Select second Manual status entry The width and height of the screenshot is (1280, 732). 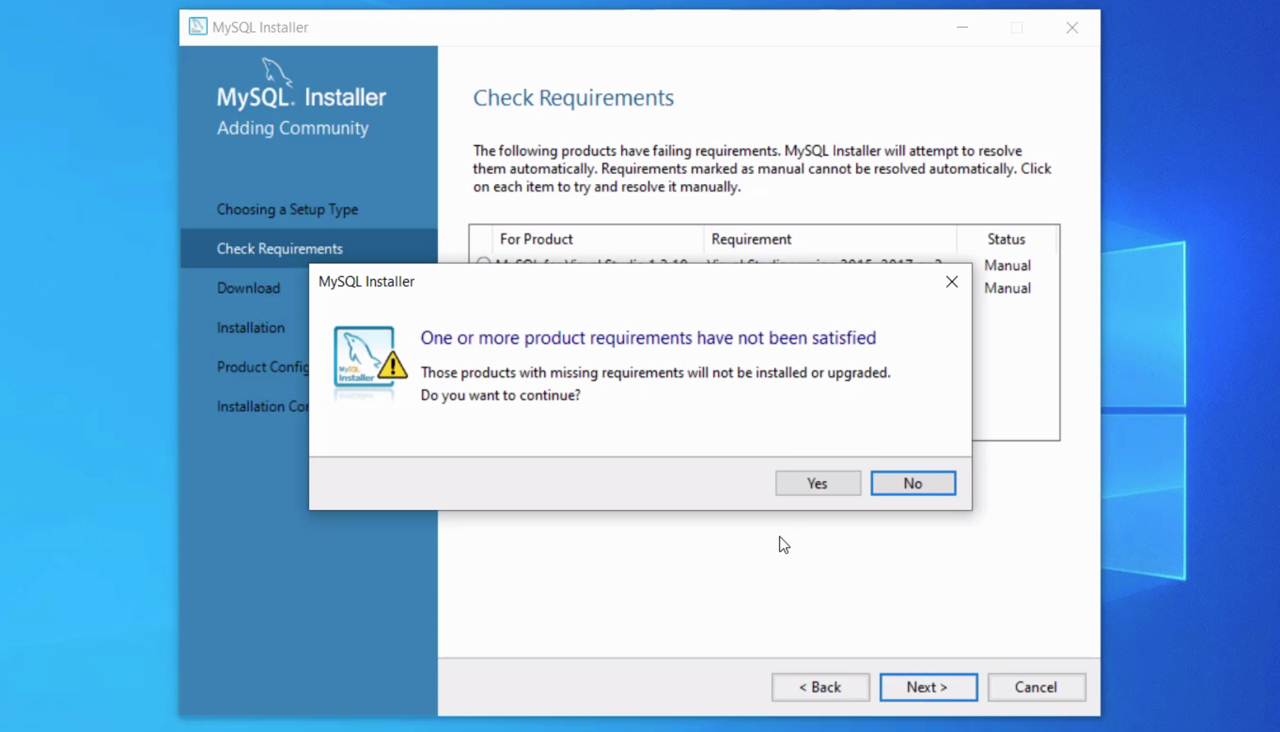(x=1007, y=288)
